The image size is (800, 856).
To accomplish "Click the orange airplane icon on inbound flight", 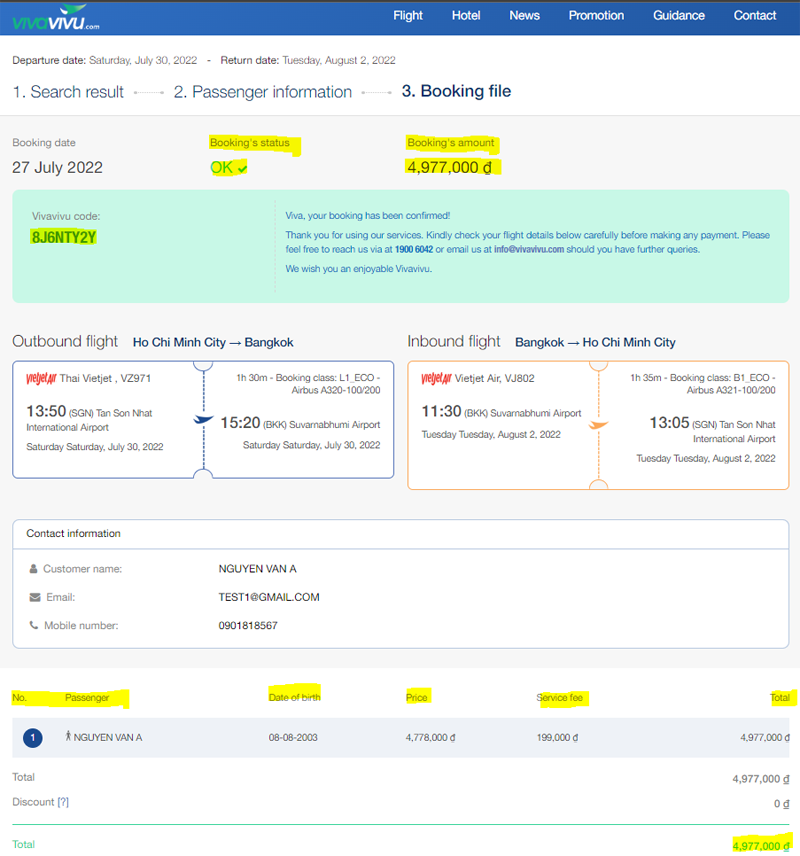I will (598, 425).
